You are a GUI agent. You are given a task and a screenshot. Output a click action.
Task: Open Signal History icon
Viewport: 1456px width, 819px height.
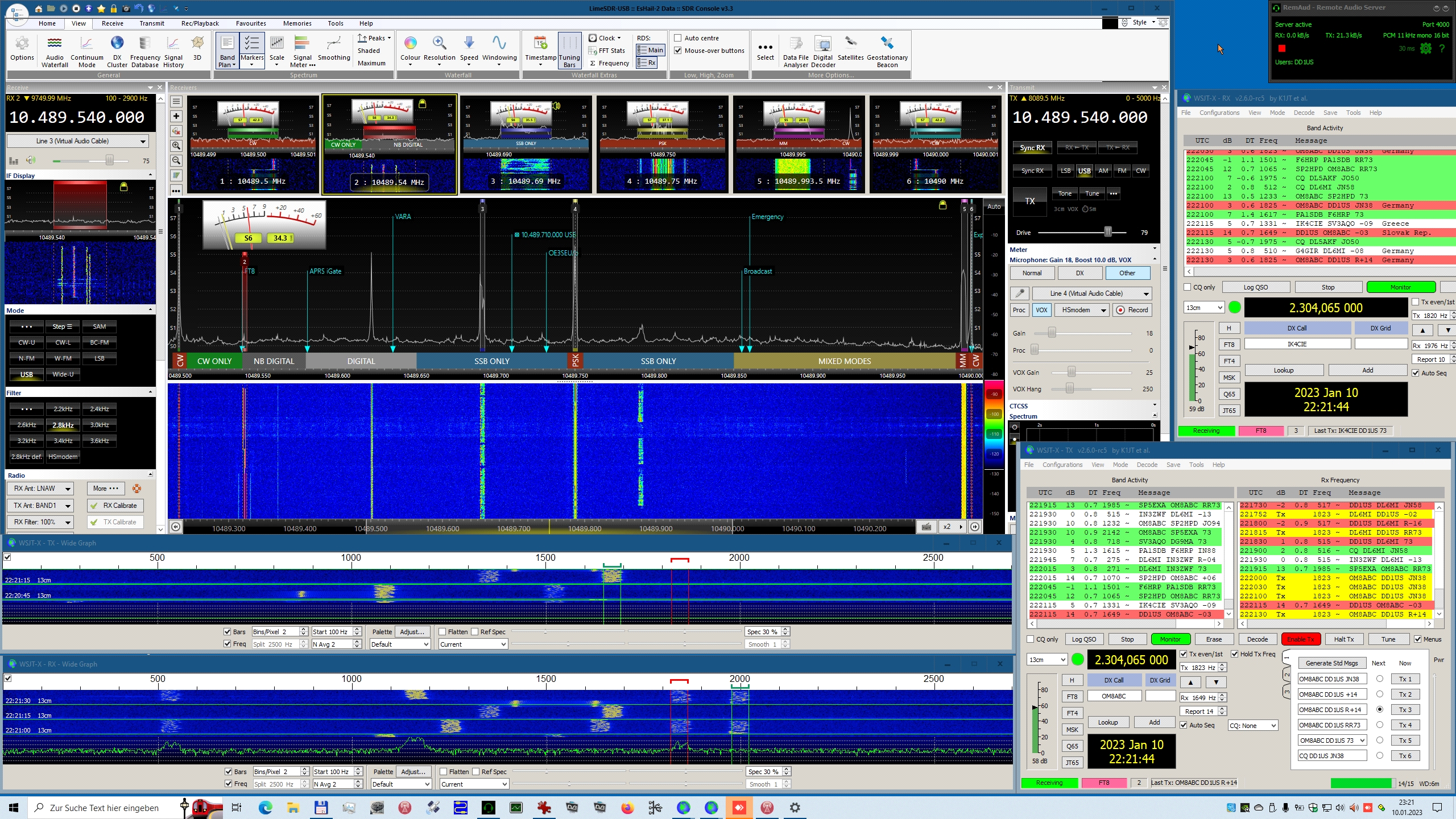pyautogui.click(x=173, y=51)
